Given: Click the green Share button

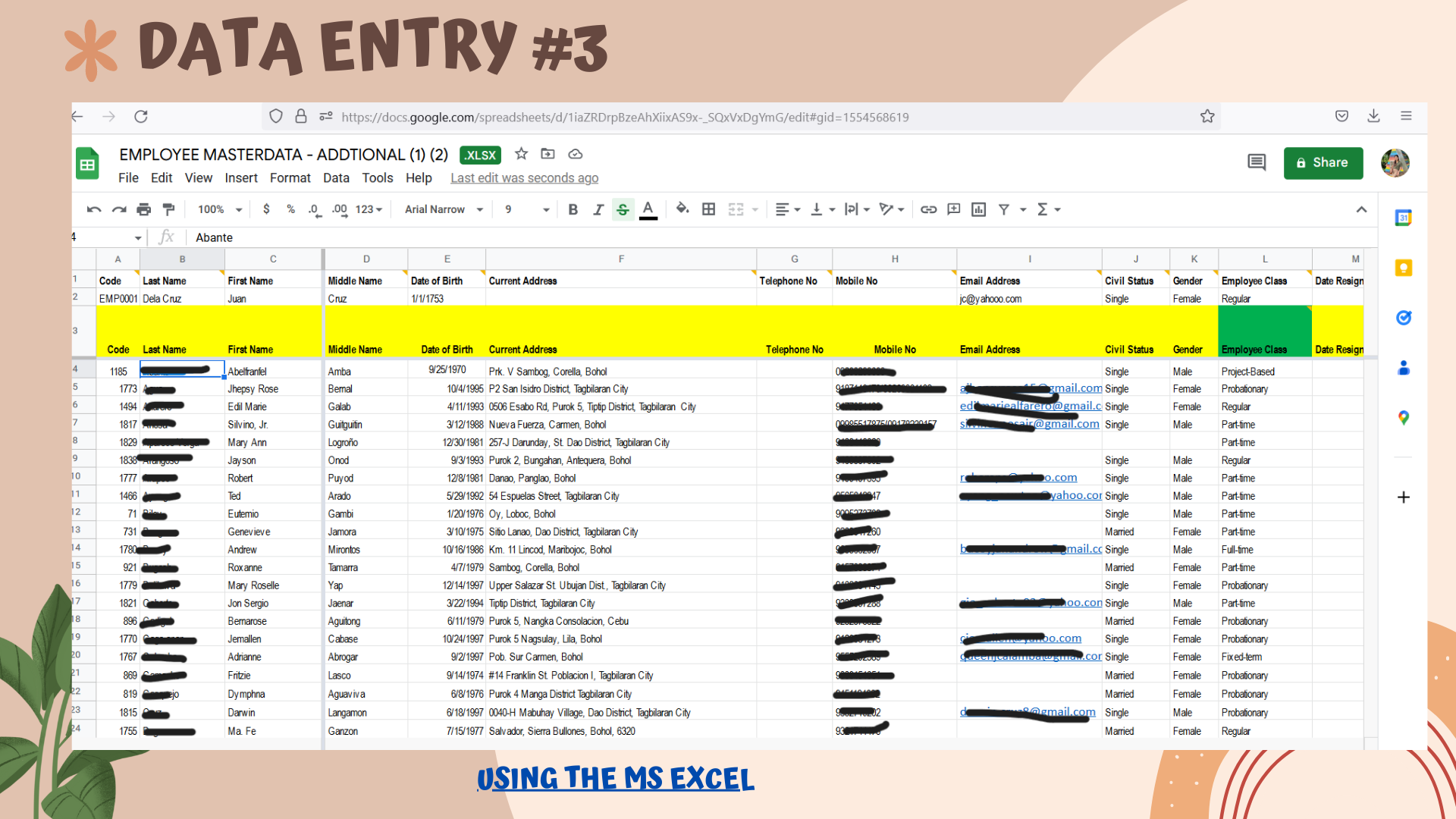Looking at the screenshot, I should click(1323, 163).
